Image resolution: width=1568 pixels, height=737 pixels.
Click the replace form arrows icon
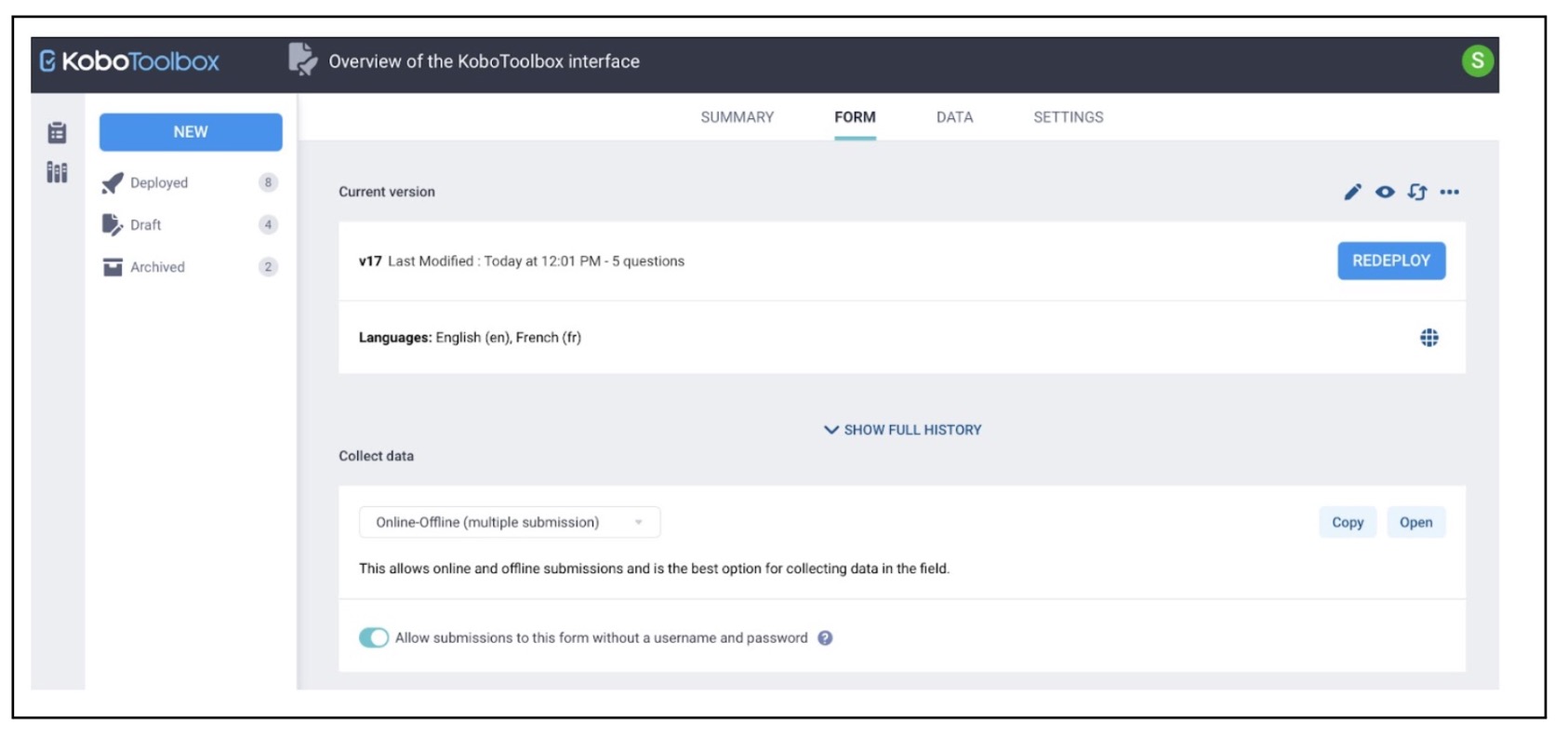click(x=1416, y=192)
